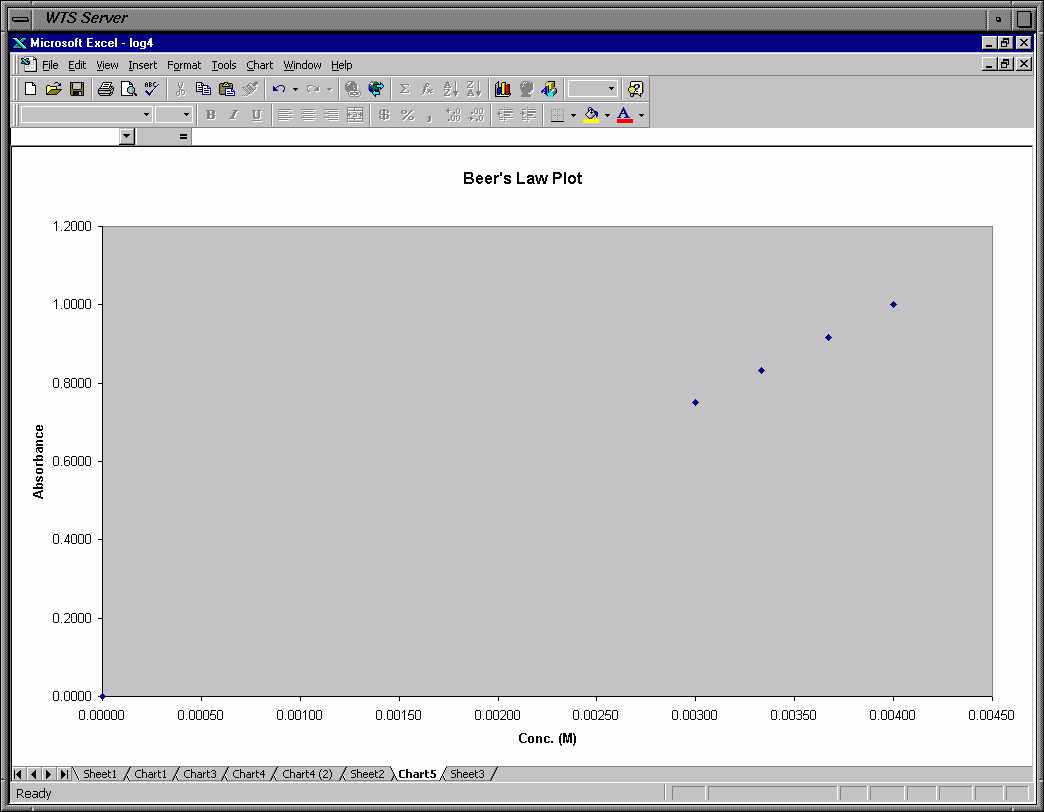Launch the Chart Wizard icon
1044x812 pixels.
(502, 89)
